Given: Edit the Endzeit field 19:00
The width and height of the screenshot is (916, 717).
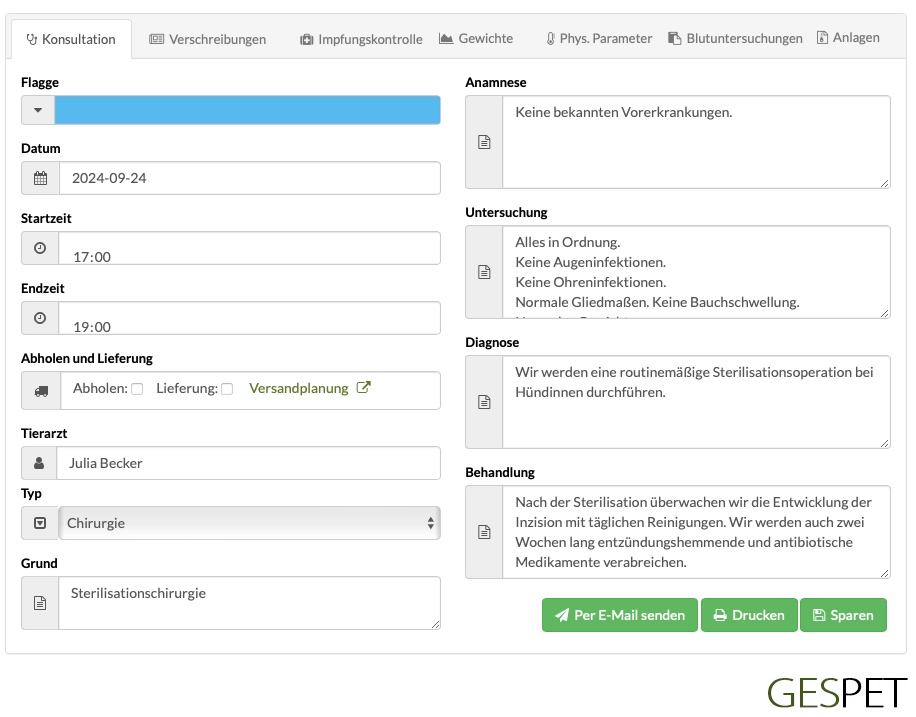Looking at the screenshot, I should (x=249, y=318).
